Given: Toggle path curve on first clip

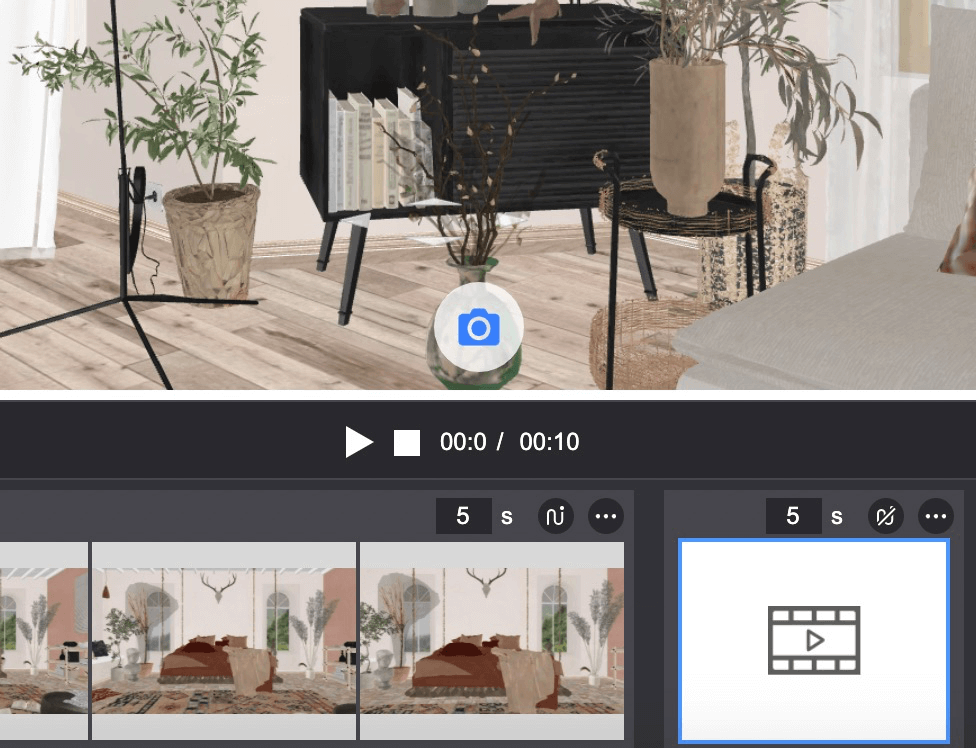Looking at the screenshot, I should (556, 516).
